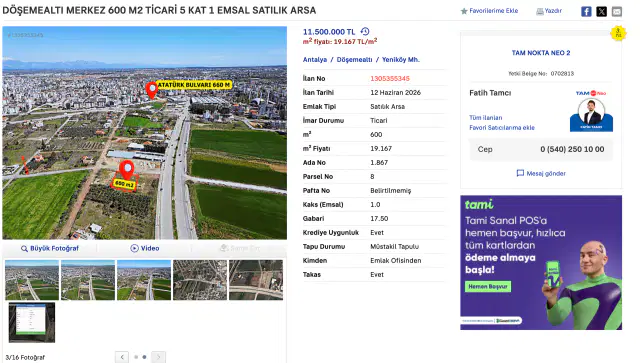Open fifth satellite view thumbnail

coord(256,280)
